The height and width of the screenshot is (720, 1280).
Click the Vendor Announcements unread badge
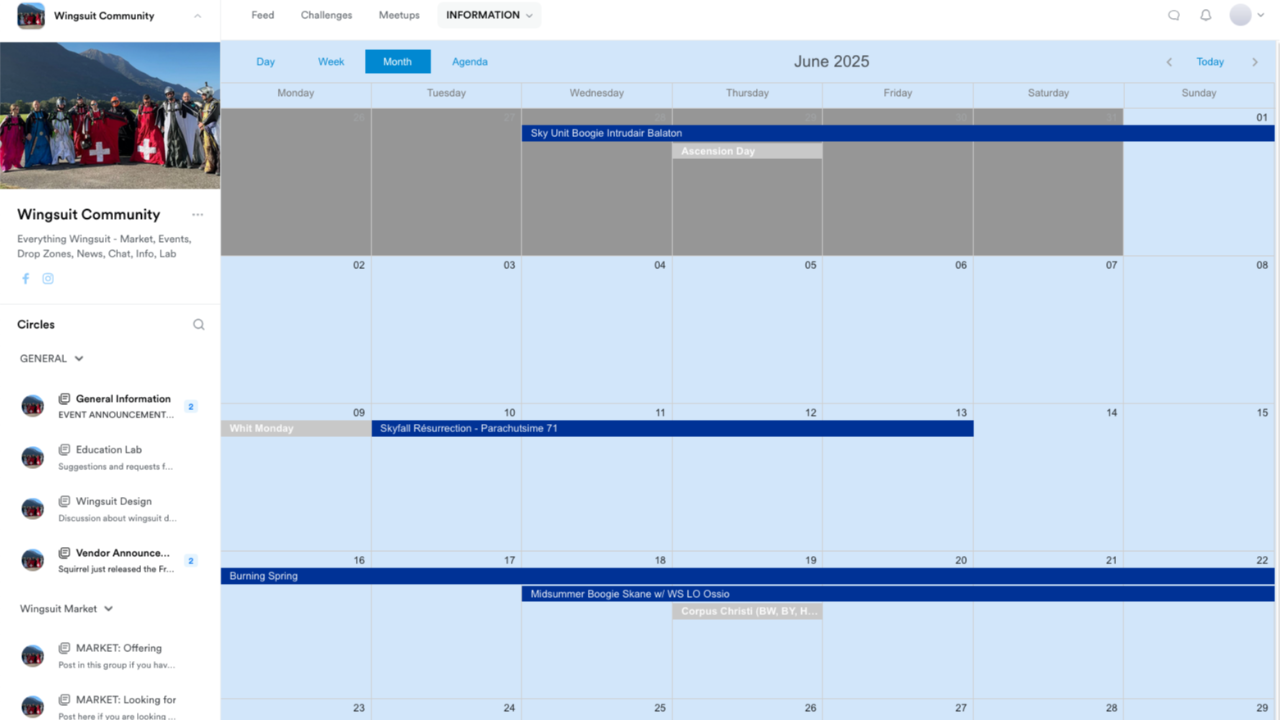[191, 560]
